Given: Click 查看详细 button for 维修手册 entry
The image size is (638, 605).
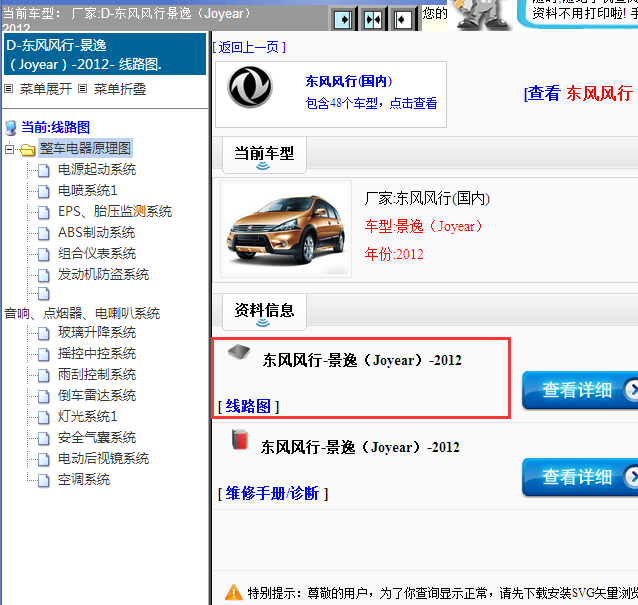Looking at the screenshot, I should [x=580, y=477].
